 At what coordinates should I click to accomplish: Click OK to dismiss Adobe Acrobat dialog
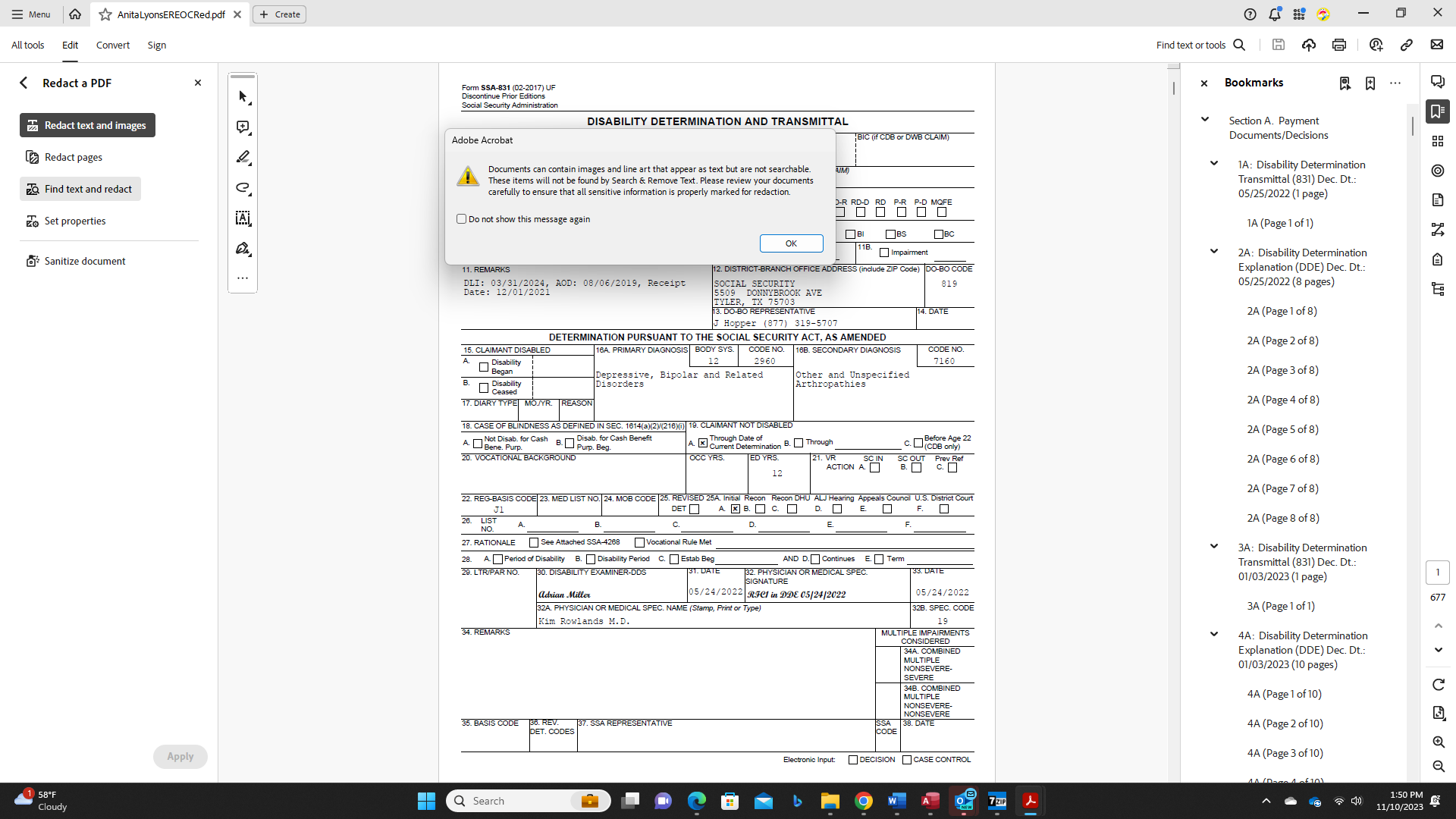coord(791,243)
